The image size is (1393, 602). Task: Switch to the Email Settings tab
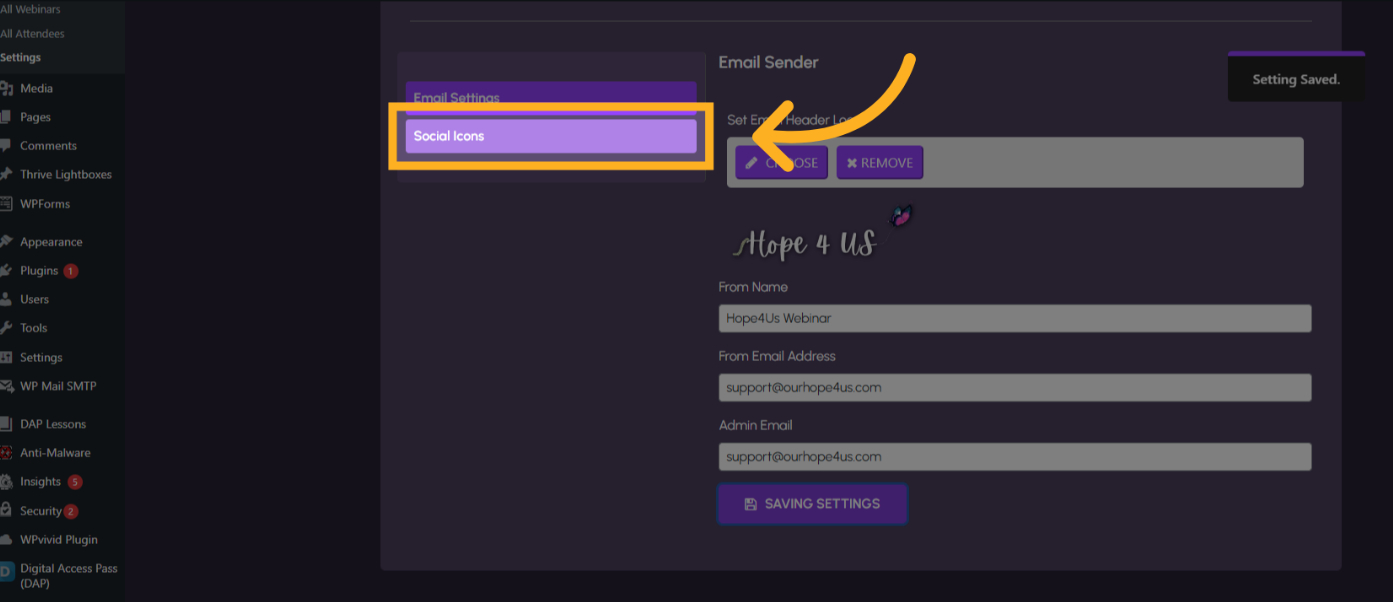[550, 97]
